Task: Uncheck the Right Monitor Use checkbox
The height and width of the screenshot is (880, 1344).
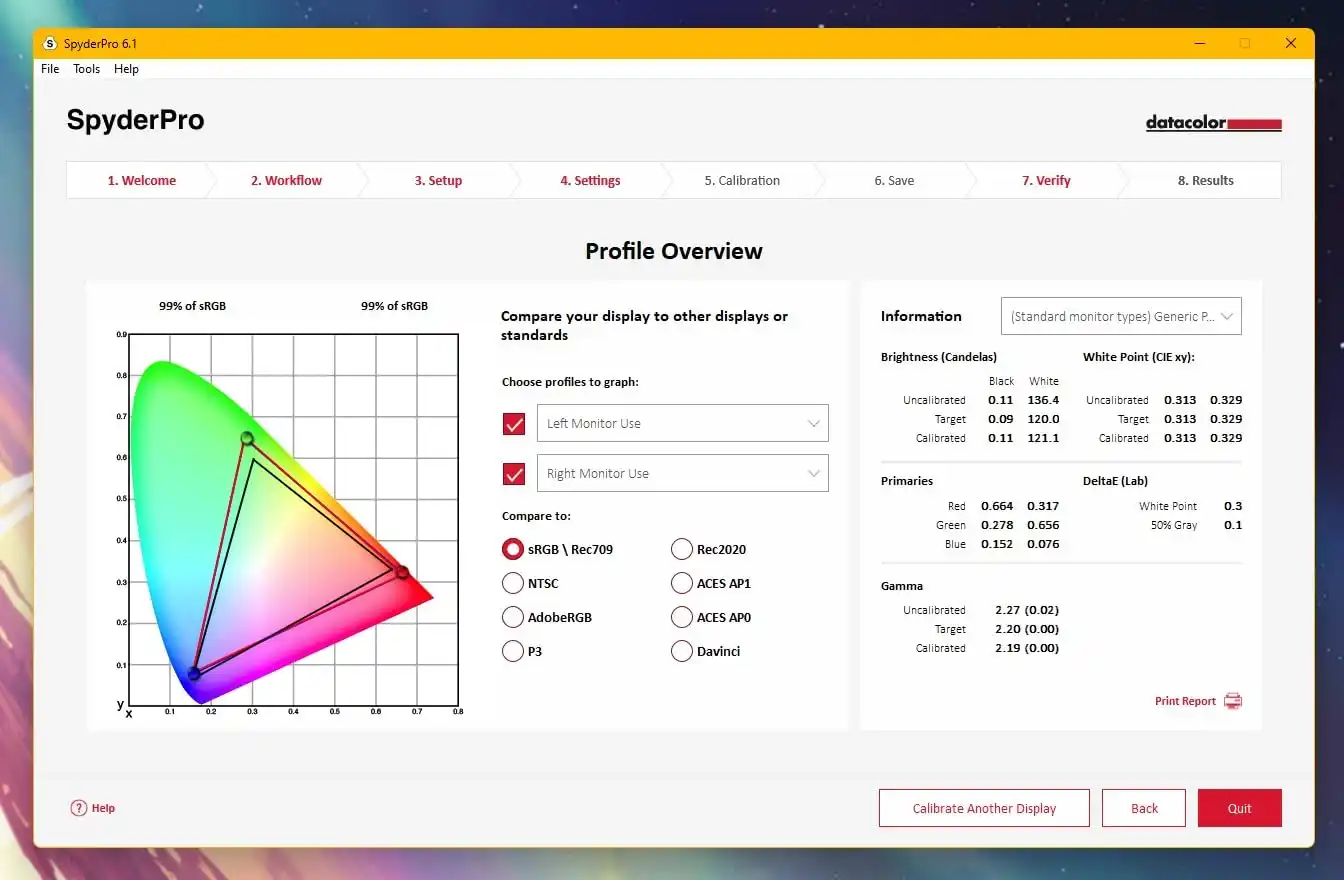Action: tap(514, 473)
